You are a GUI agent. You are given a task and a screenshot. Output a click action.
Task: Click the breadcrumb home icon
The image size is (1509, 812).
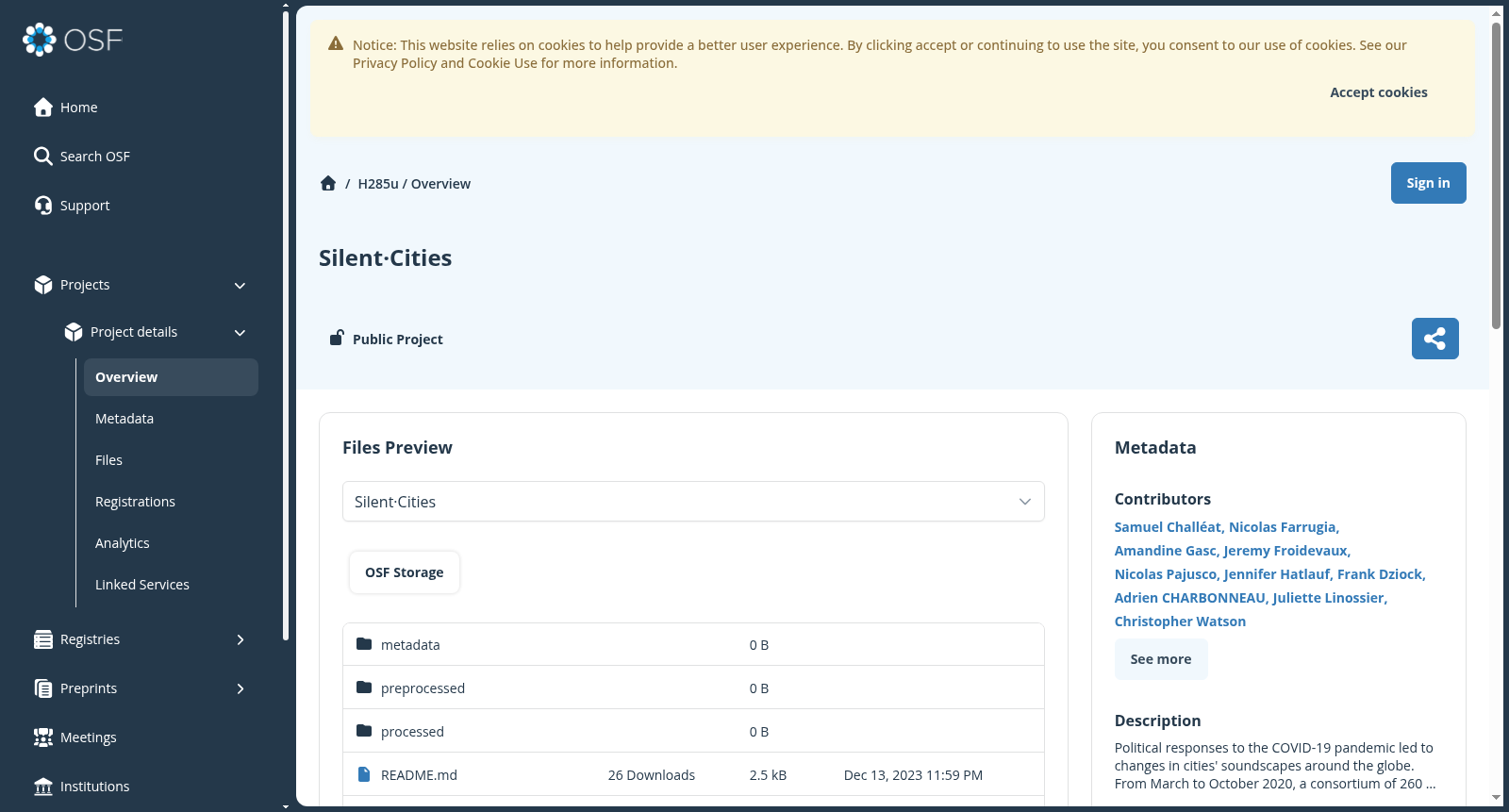(328, 183)
